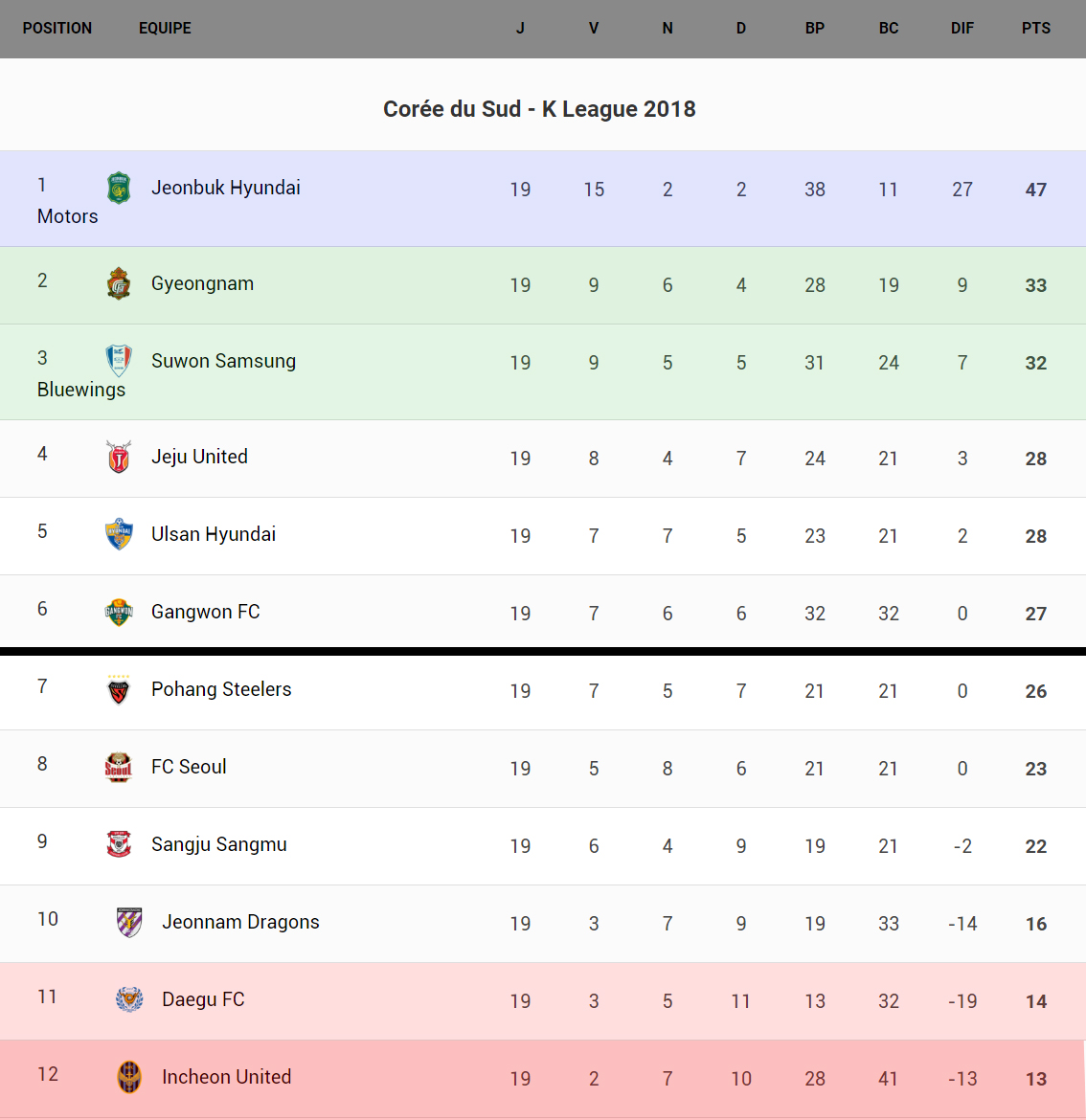Click the Sangju Sangmu club crest
Viewport: 1086px width, 1120px height.
119,844
